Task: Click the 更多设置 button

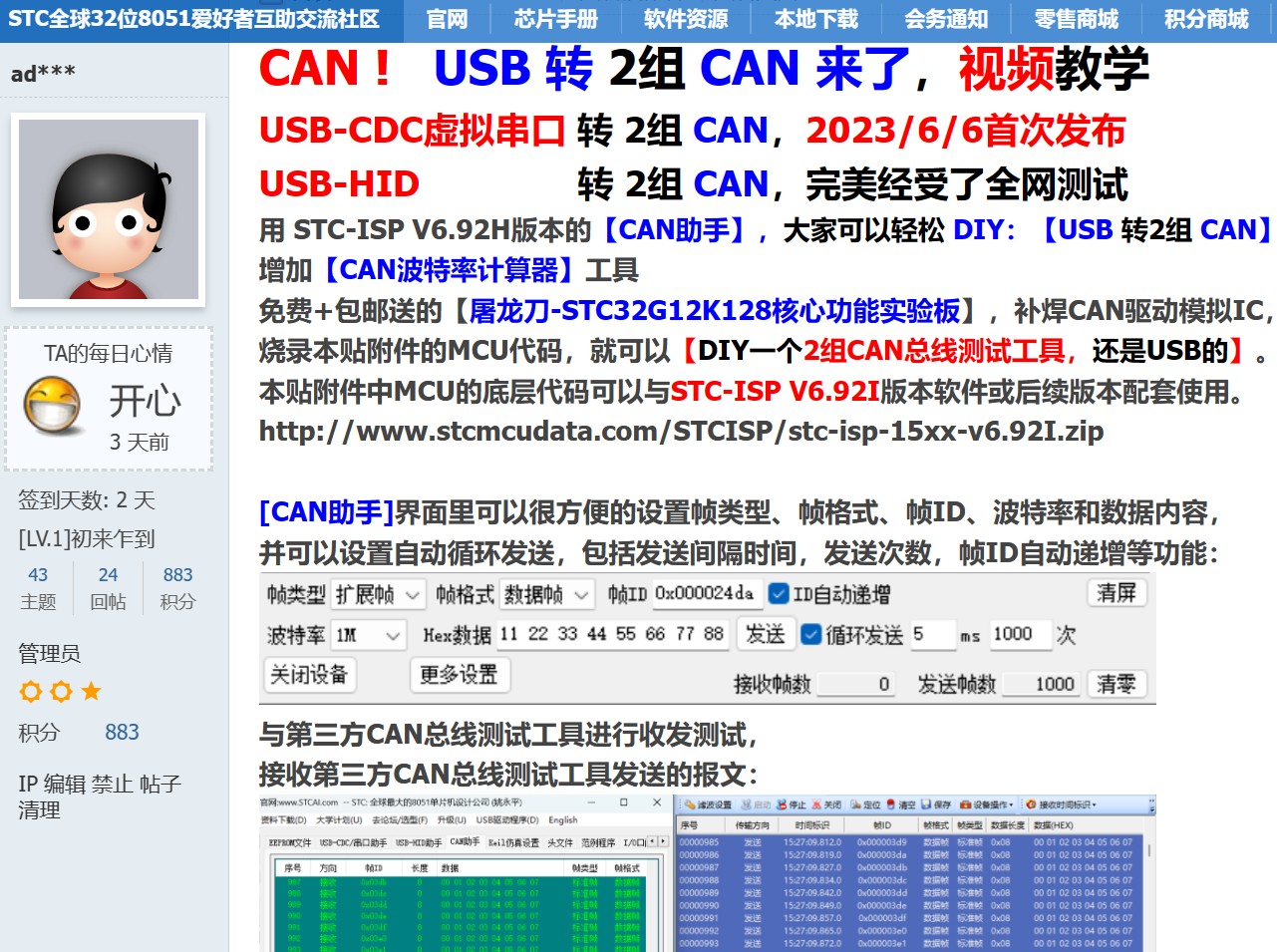Action: tap(459, 675)
